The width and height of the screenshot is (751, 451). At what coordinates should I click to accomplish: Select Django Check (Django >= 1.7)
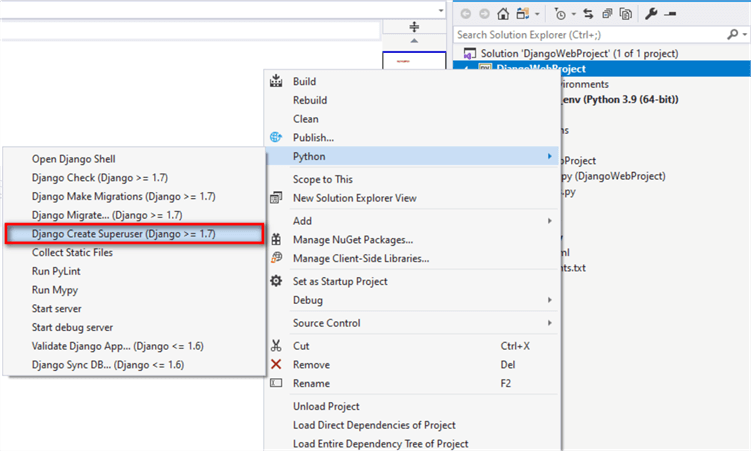coord(100,177)
